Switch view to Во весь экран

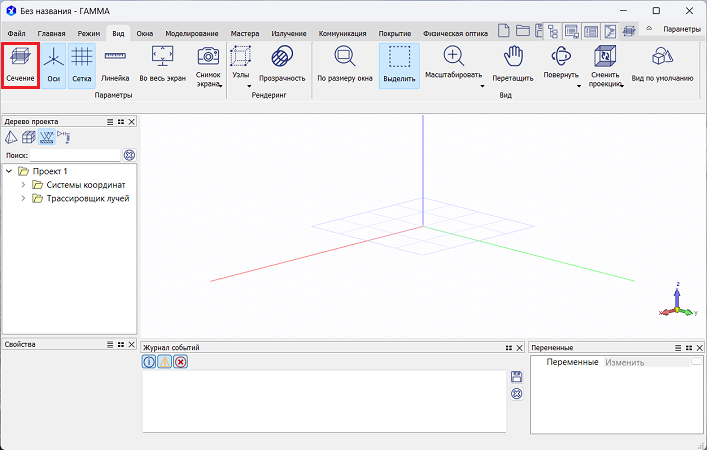[x=161, y=64]
